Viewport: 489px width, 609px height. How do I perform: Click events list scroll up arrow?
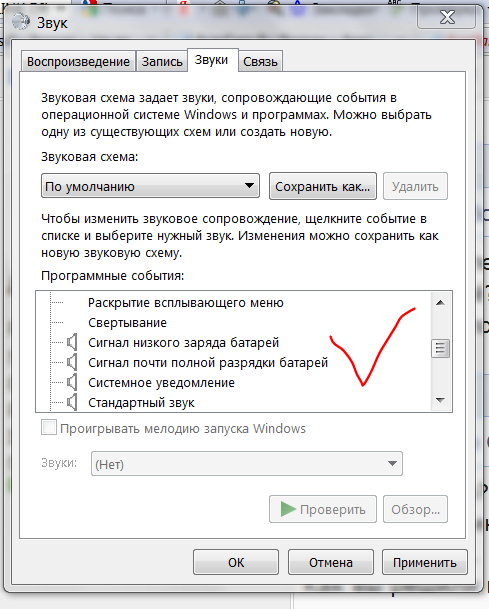click(x=440, y=303)
